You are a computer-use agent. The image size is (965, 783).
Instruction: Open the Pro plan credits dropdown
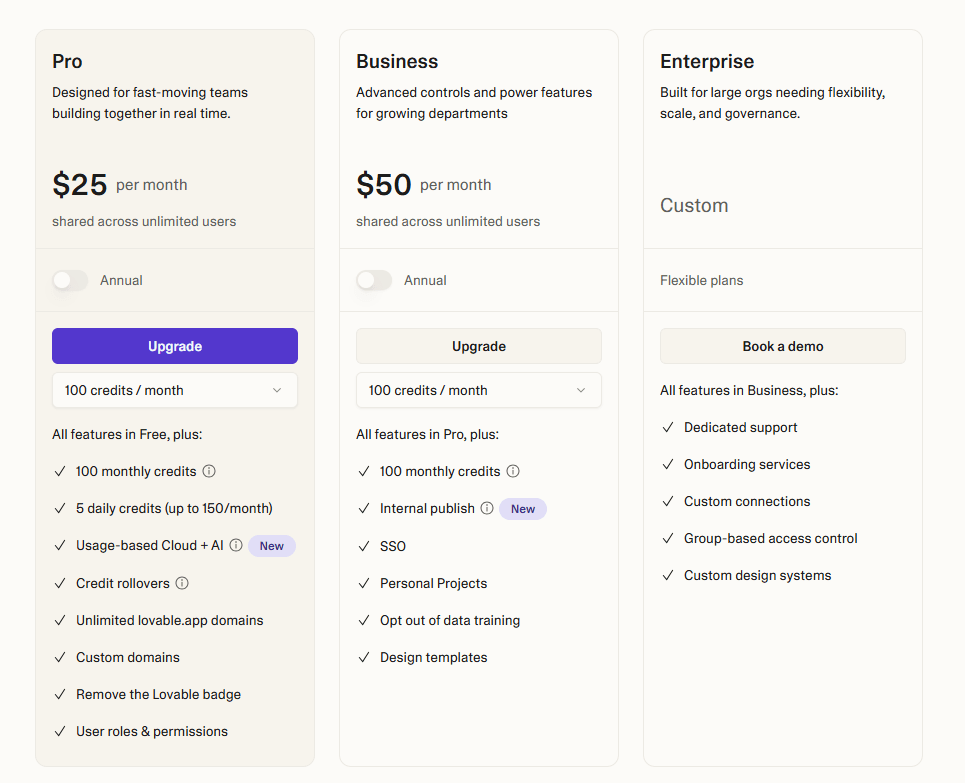click(x=175, y=390)
